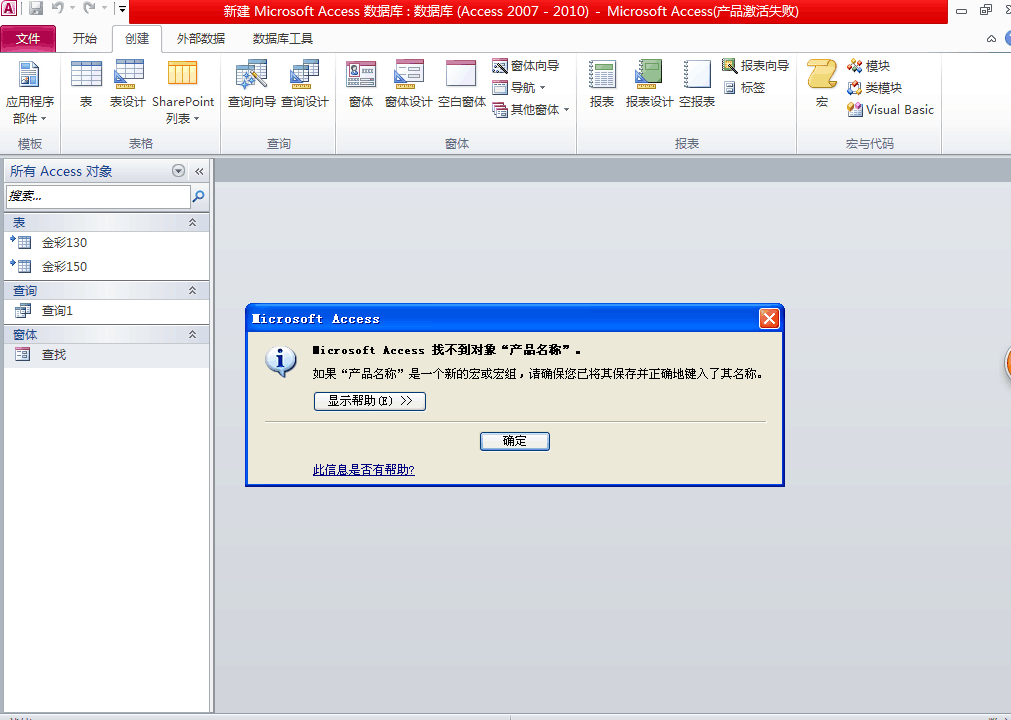Open the Navigation (导航) form dropdown

coord(519,88)
